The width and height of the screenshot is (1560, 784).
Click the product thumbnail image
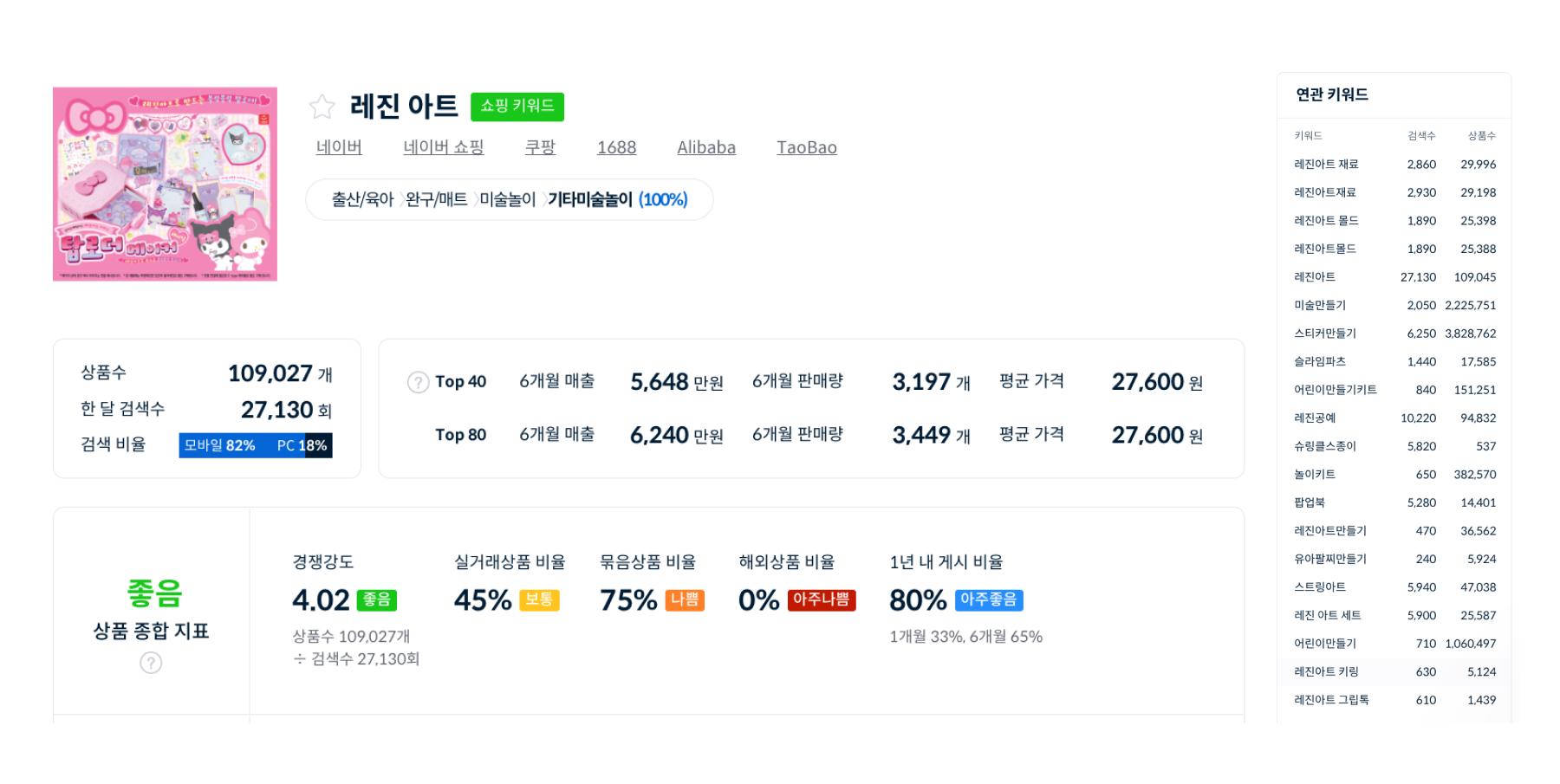(x=165, y=184)
